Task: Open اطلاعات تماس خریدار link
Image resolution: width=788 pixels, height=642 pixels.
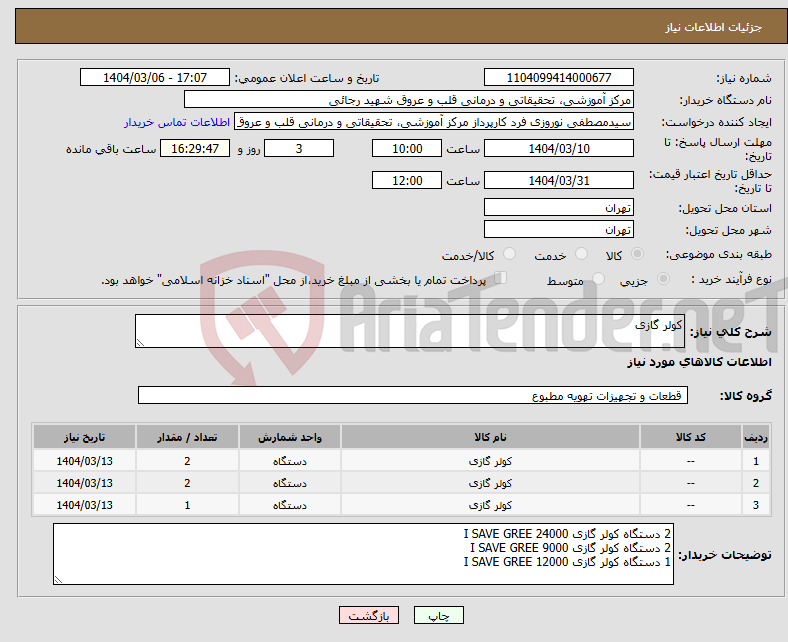Action: (x=177, y=122)
